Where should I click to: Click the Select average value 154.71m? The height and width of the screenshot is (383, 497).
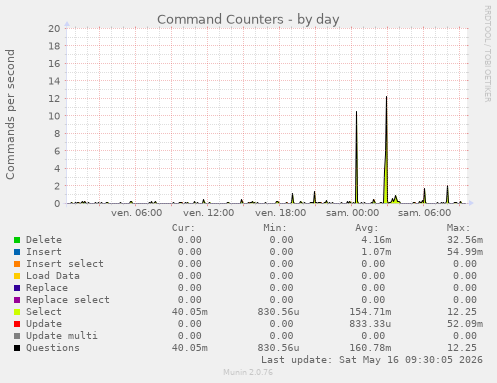(370, 312)
